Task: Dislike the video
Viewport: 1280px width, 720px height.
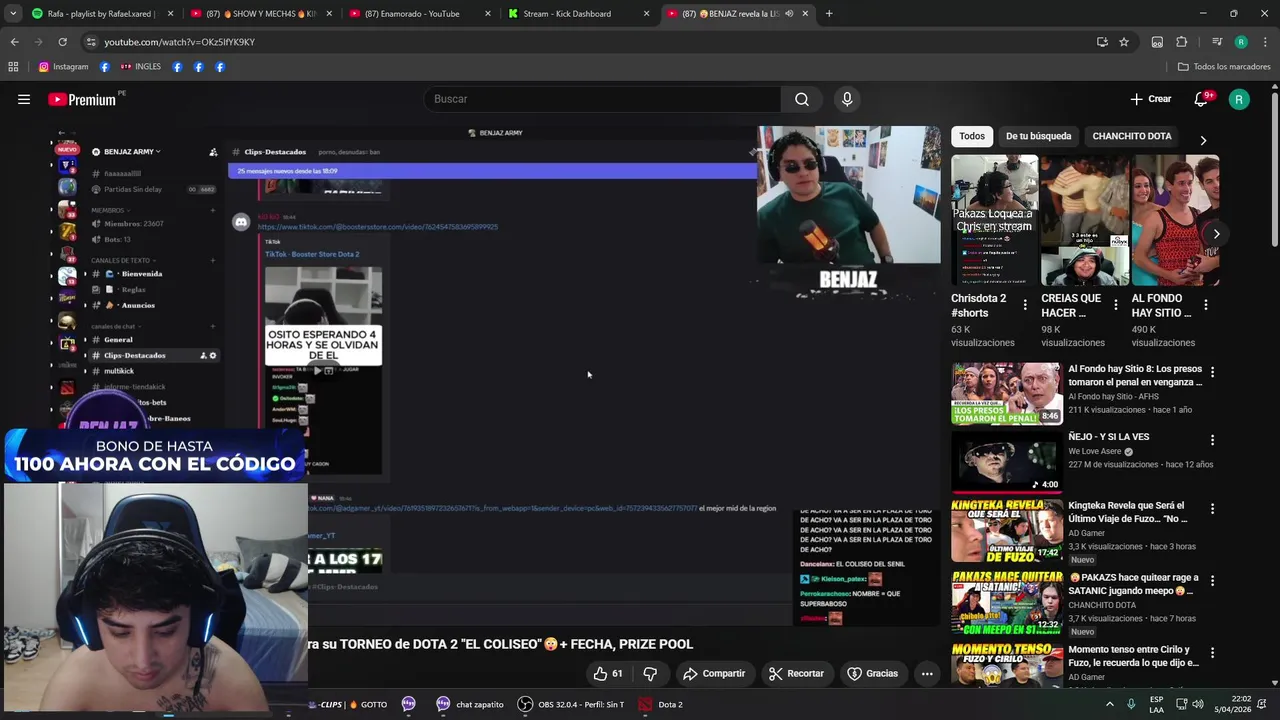Action: click(650, 674)
